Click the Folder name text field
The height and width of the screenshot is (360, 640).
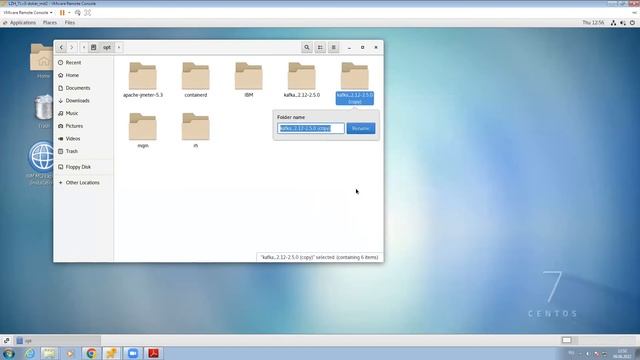[x=311, y=128]
